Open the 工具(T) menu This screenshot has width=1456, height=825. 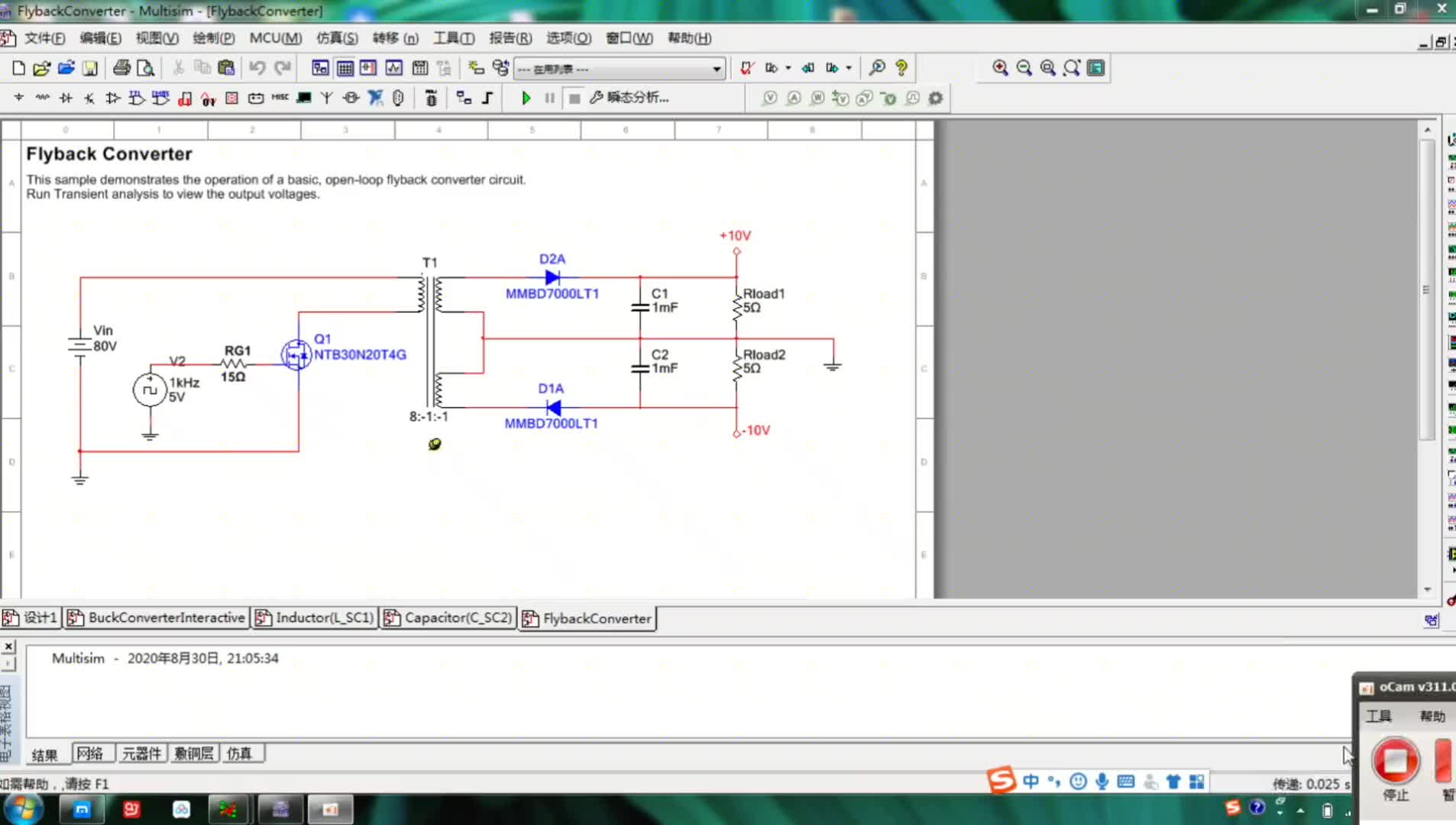pos(454,38)
